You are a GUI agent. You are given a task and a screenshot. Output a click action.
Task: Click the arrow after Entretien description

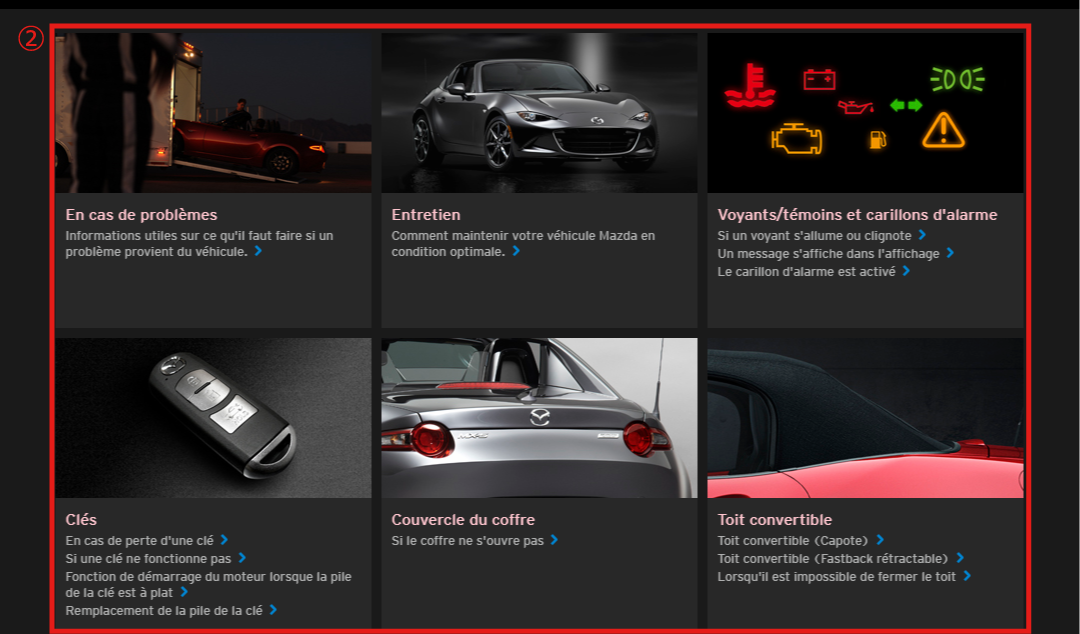(x=516, y=252)
